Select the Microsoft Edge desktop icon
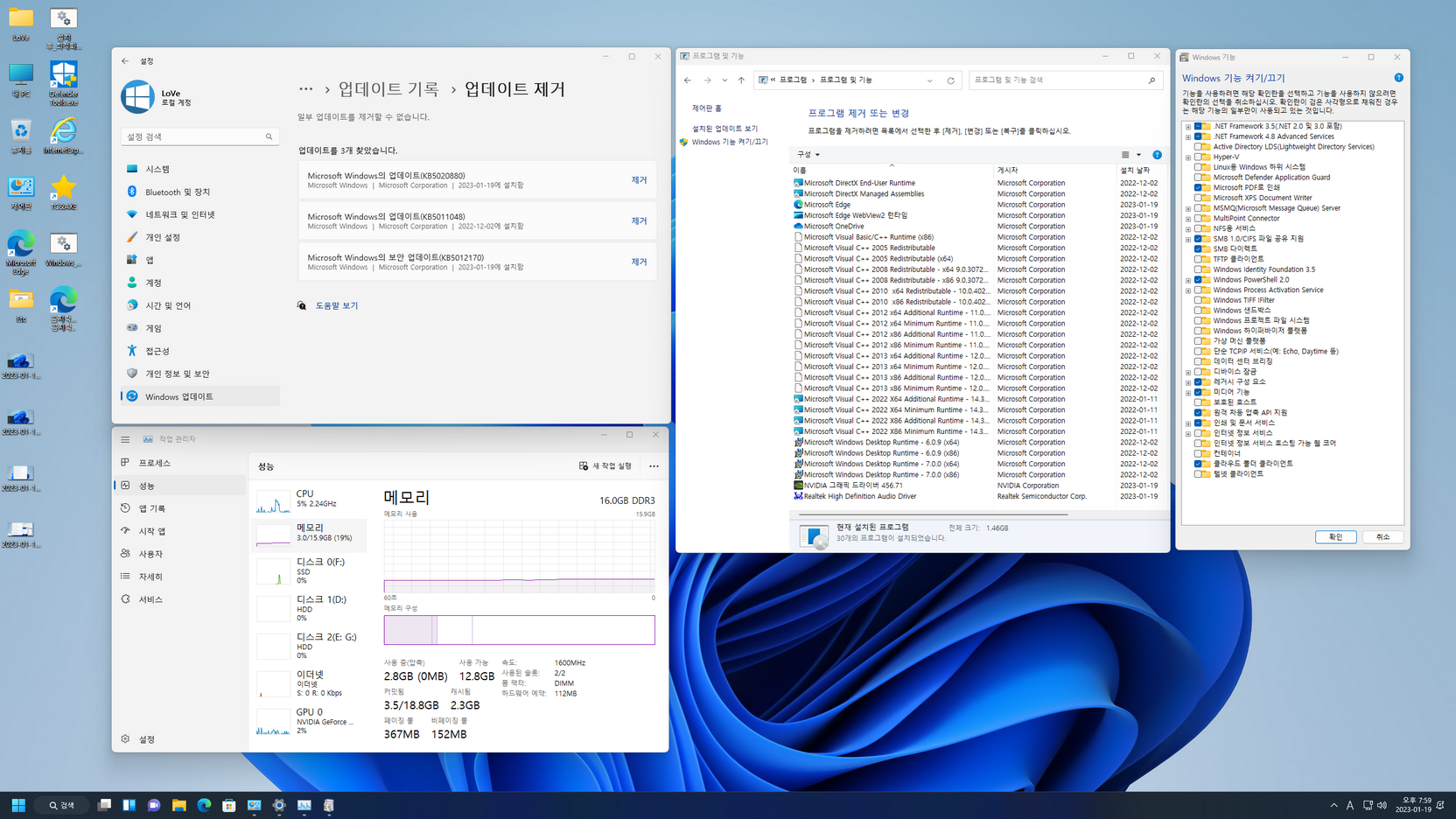1456x819 pixels. (x=20, y=254)
